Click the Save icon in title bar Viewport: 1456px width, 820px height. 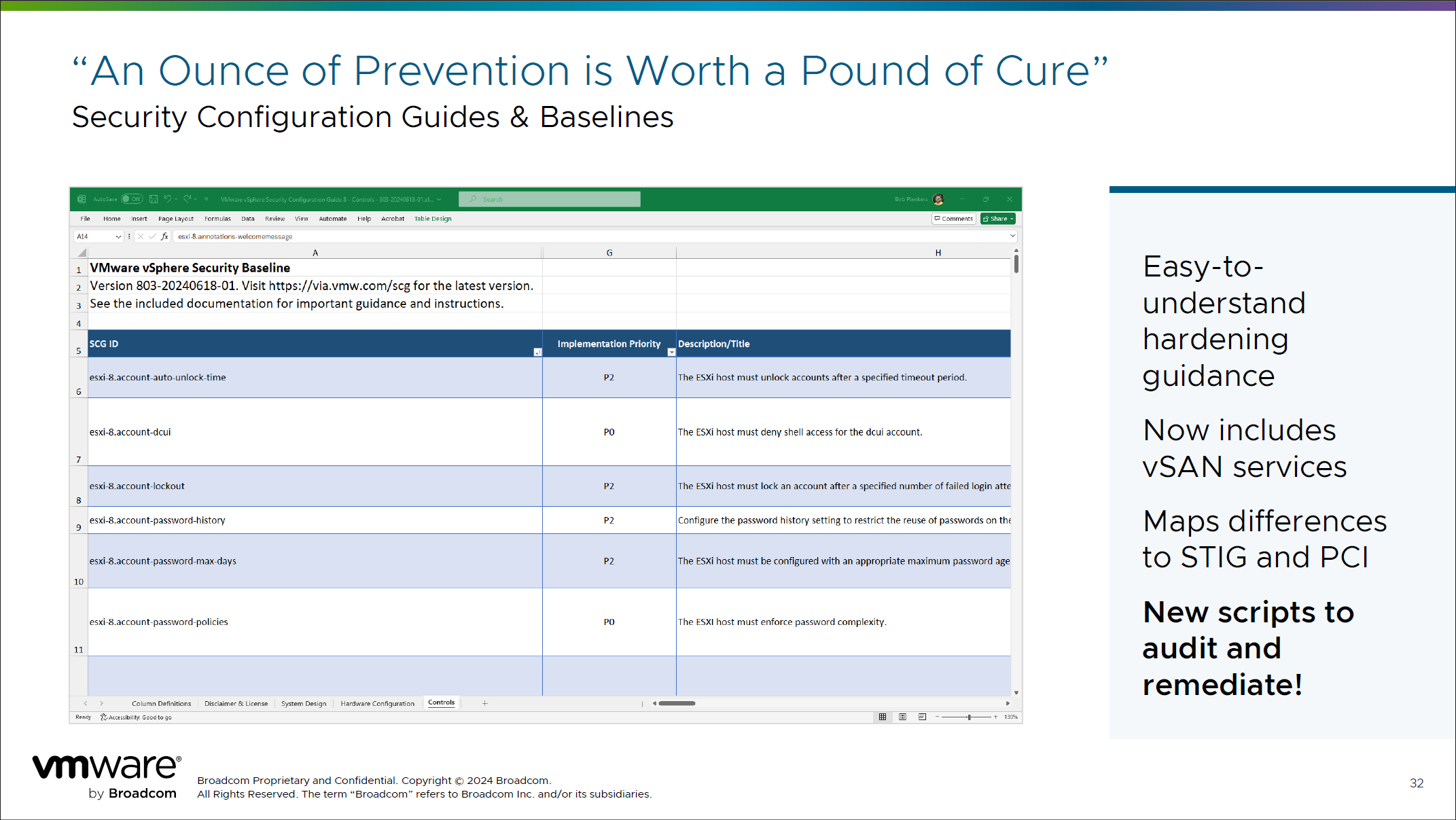[x=154, y=199]
